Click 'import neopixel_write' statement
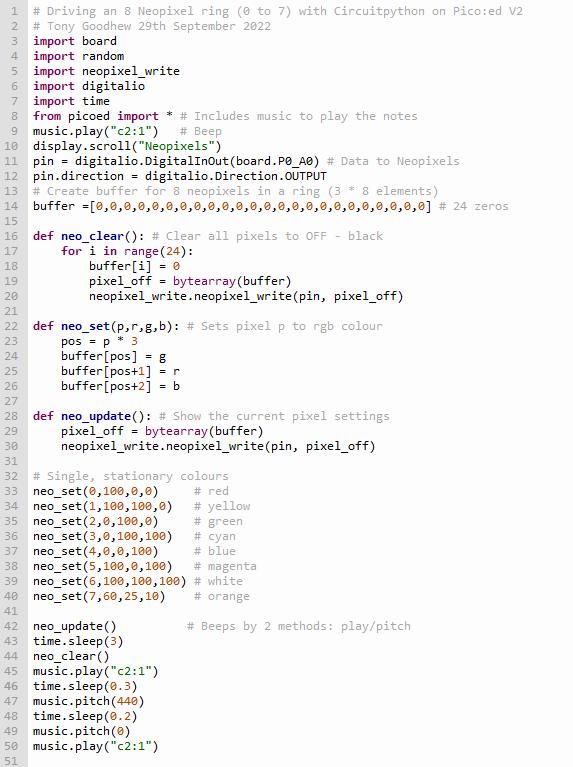This screenshot has height=767, width=573. tap(106, 71)
